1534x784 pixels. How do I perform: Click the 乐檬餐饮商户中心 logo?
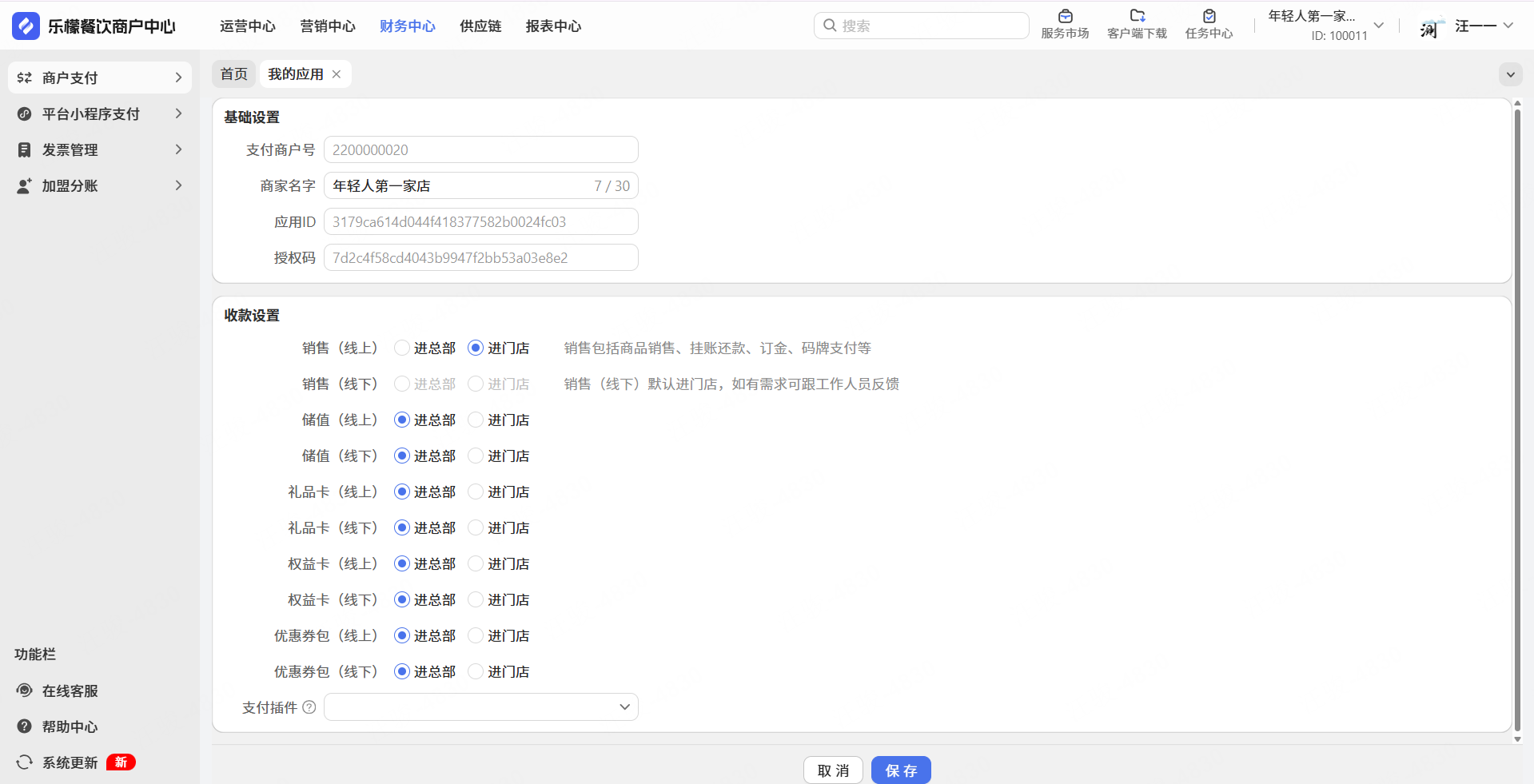coord(26,26)
